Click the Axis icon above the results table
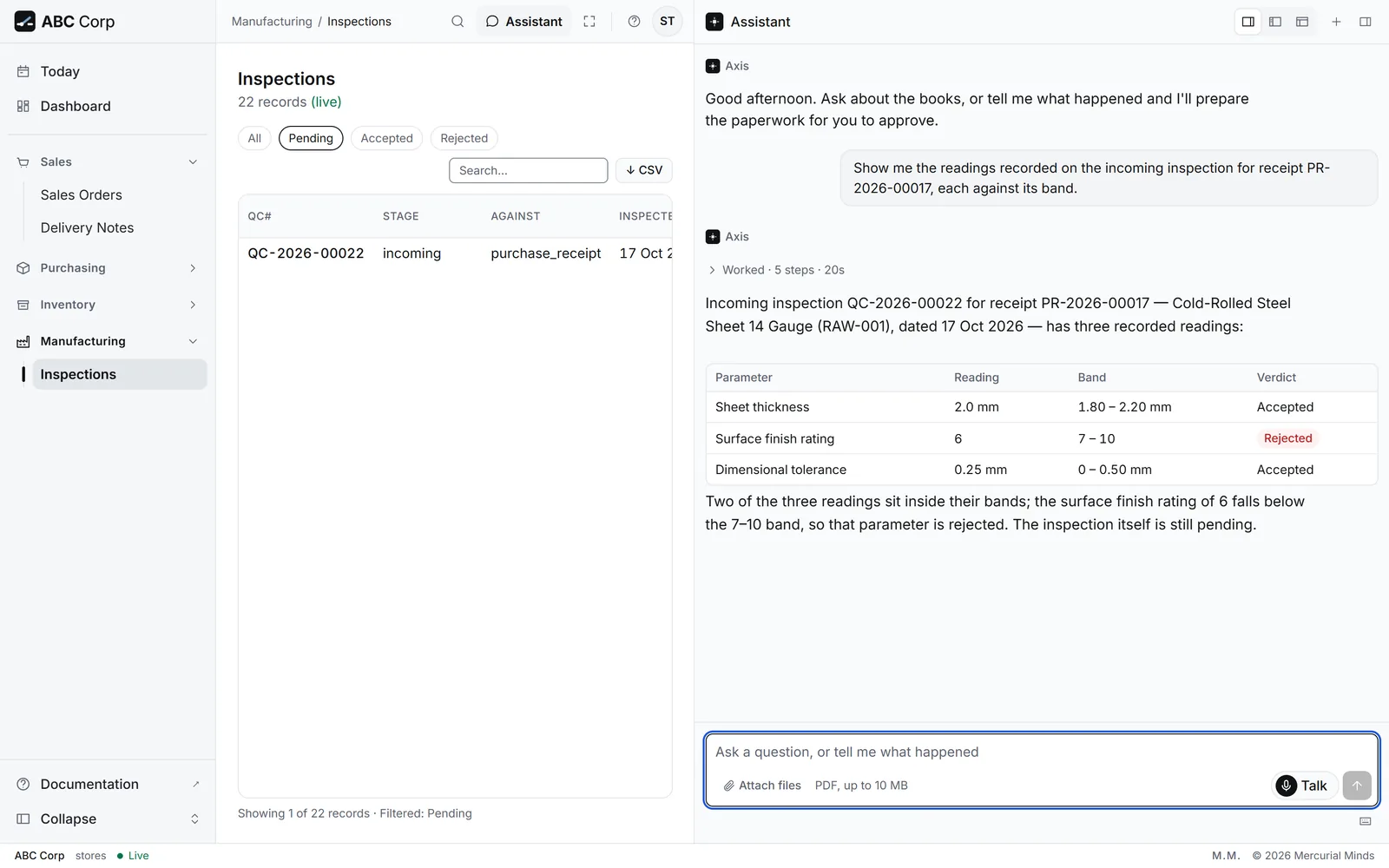Screen dimensions: 1389x868 click(713, 237)
